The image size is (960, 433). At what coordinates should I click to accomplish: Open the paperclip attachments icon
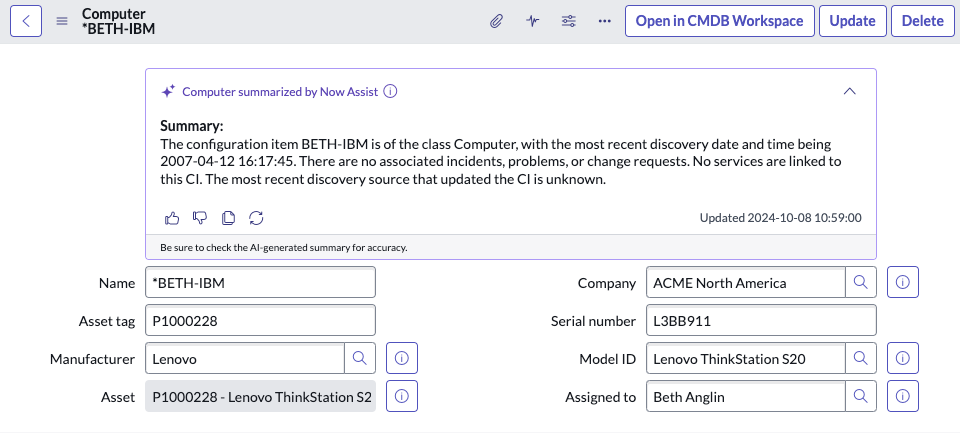496,21
